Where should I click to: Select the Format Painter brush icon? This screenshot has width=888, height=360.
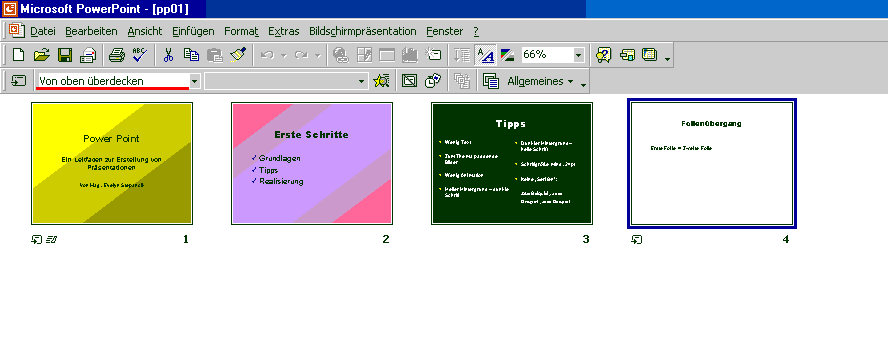[x=238, y=55]
